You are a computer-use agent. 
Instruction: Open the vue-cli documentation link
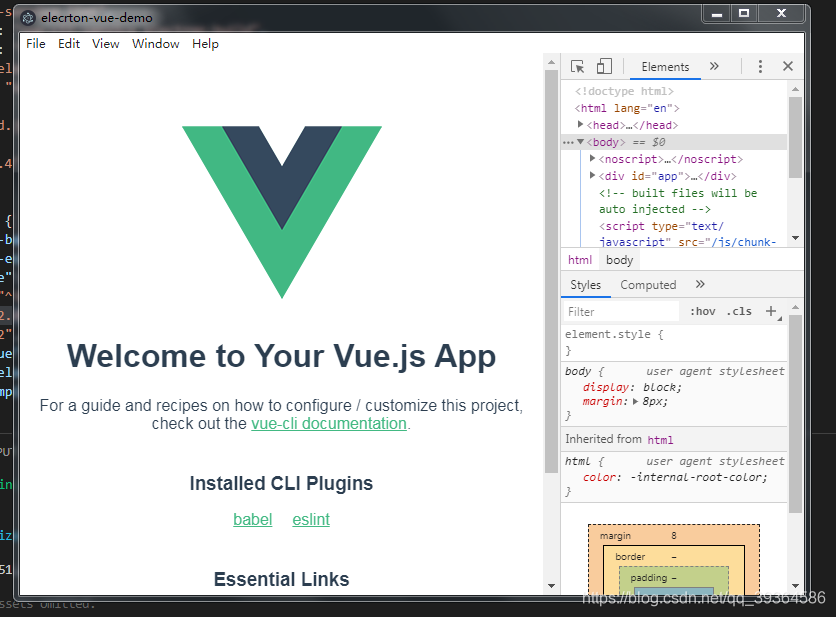coord(329,423)
